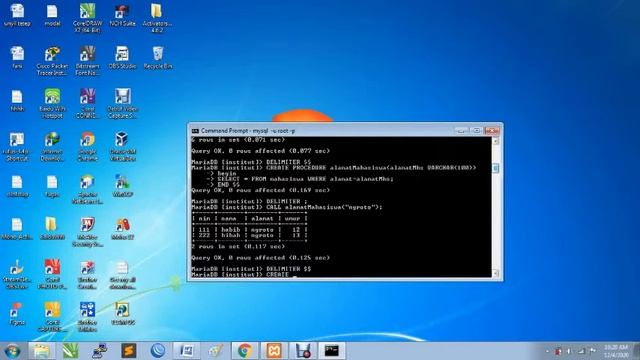Image resolution: width=640 pixels, height=360 pixels.
Task: Open the Cisco Packet Tracer desktop shortcut
Action: pos(52,60)
